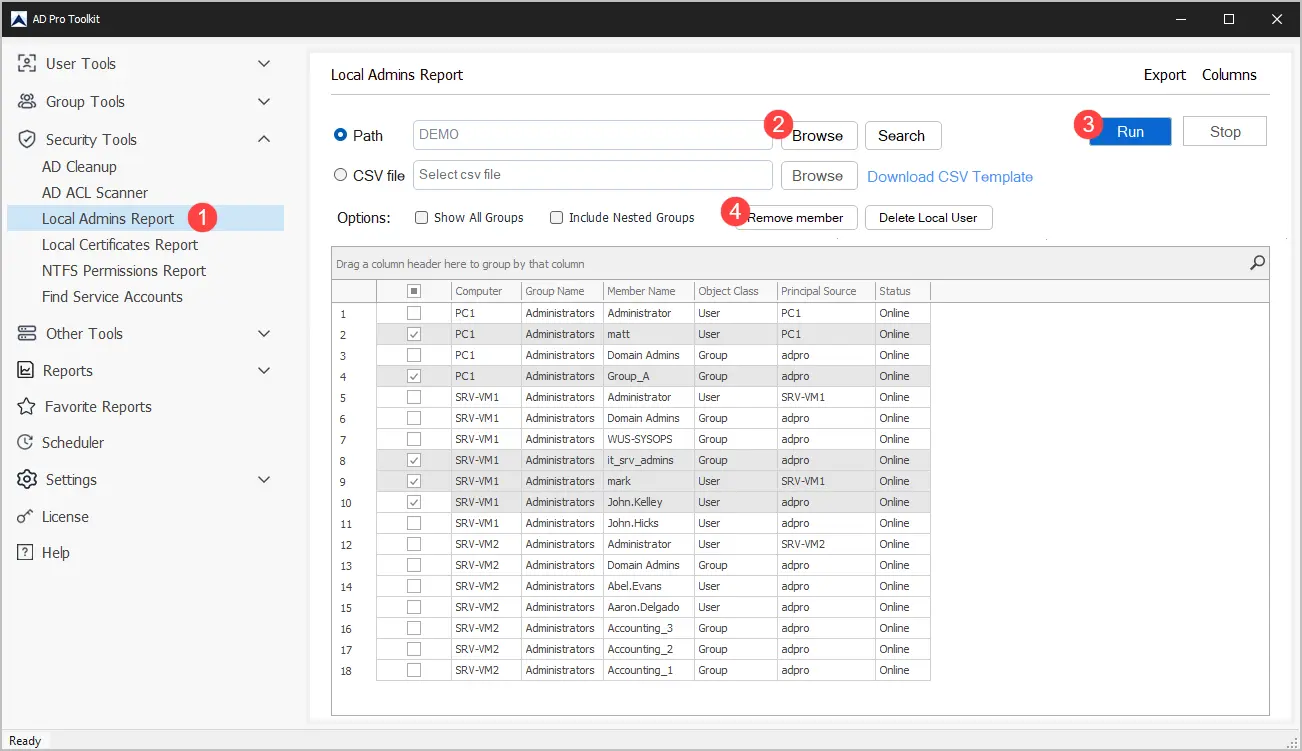The image size is (1302, 751).
Task: Uncheck the it_srv_admins row checkbox
Action: (x=414, y=460)
